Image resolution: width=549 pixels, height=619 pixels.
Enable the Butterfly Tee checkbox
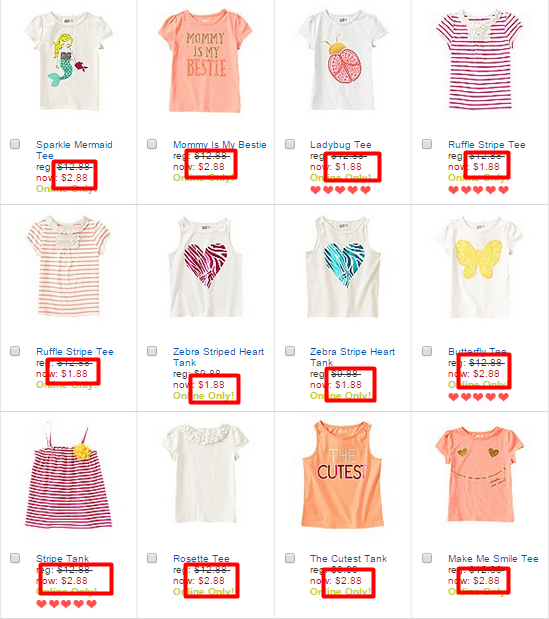point(427,351)
